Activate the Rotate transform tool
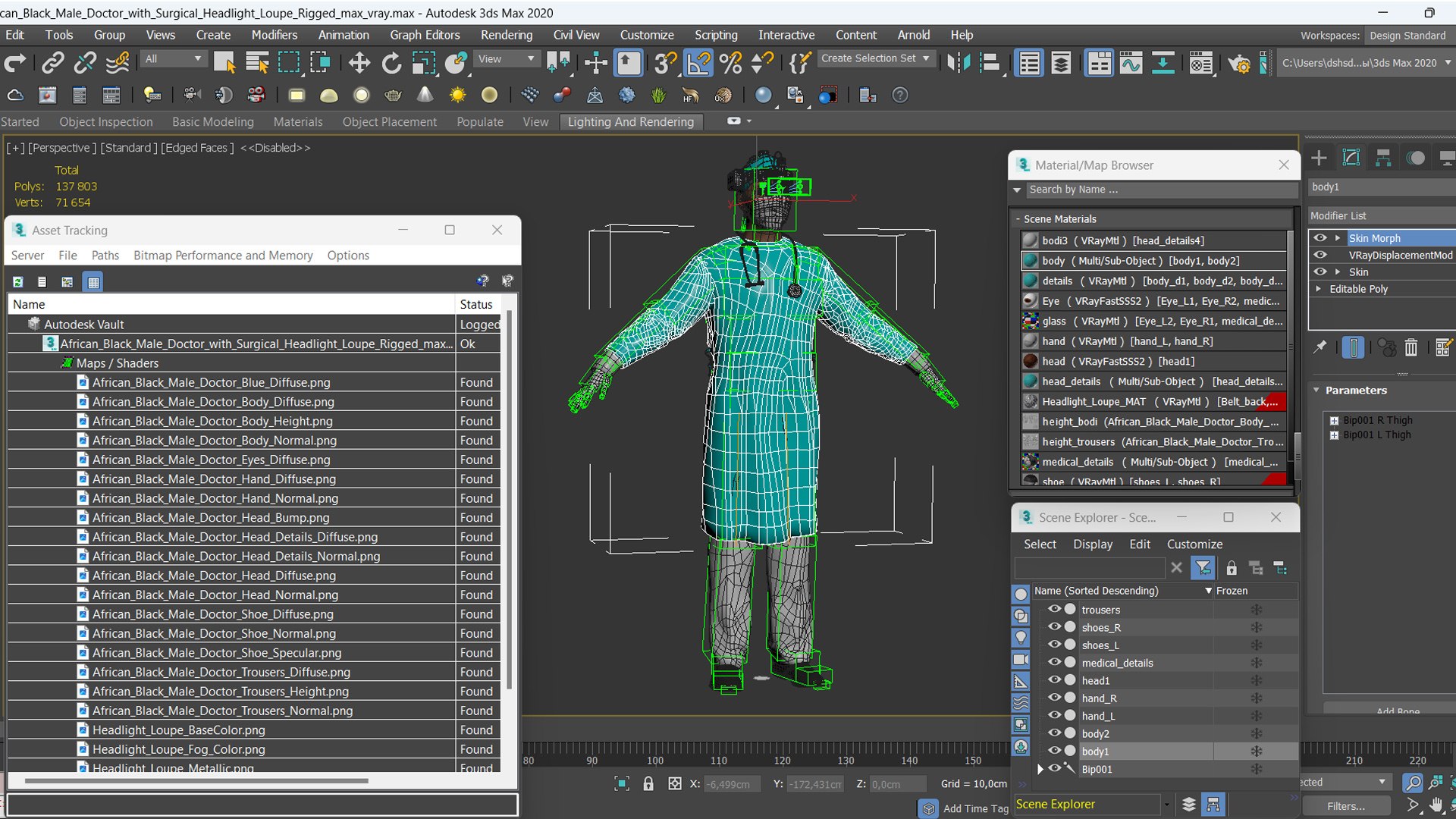 [391, 63]
